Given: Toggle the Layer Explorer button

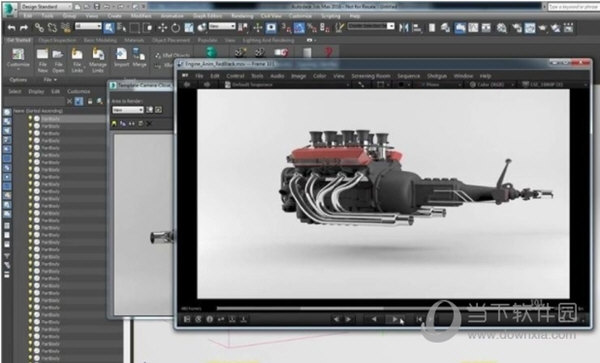Looking at the screenshot, I should pos(445,28).
